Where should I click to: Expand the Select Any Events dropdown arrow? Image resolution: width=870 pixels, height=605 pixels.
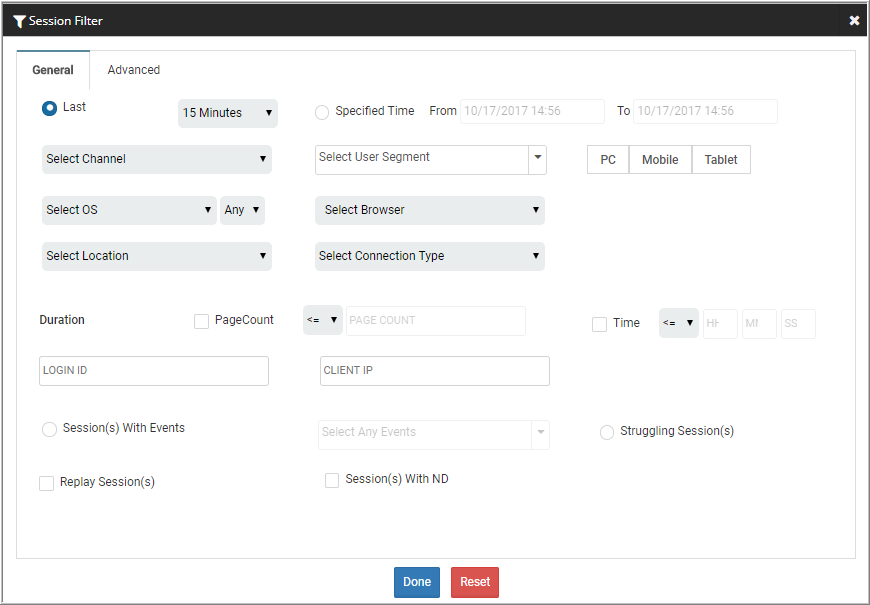[x=540, y=435]
